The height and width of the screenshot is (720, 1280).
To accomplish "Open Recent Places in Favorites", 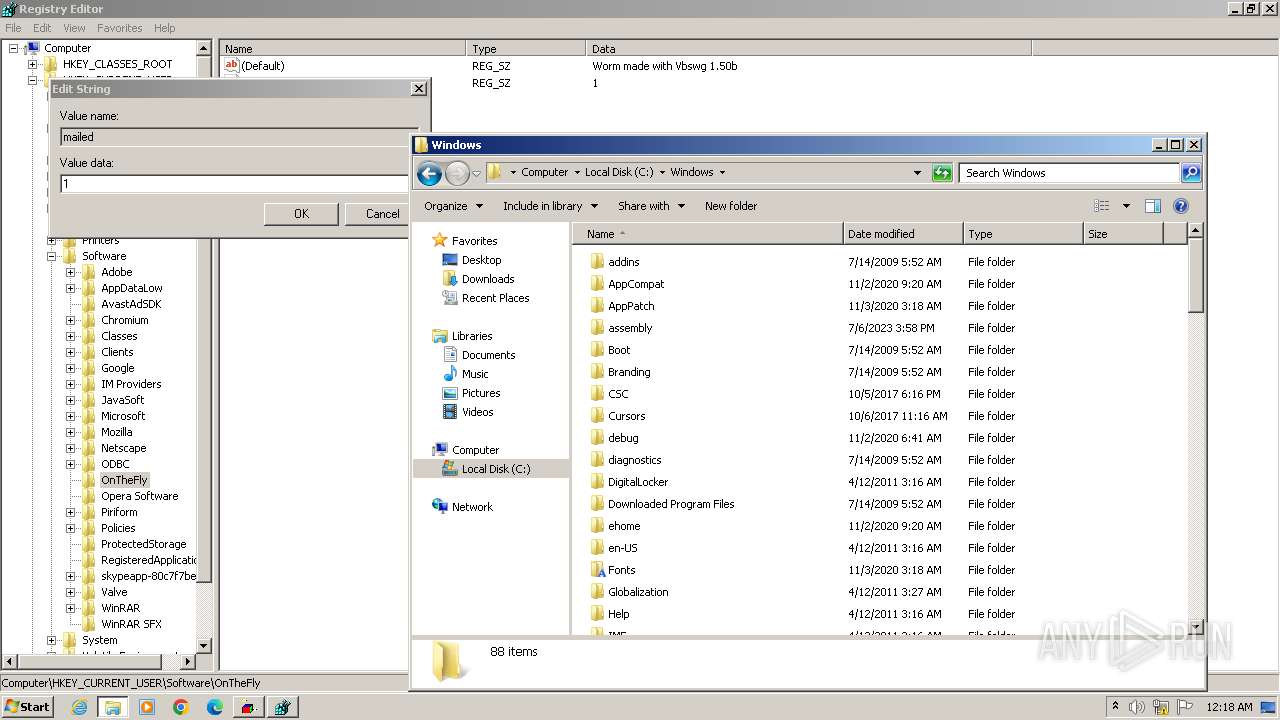I will (495, 298).
